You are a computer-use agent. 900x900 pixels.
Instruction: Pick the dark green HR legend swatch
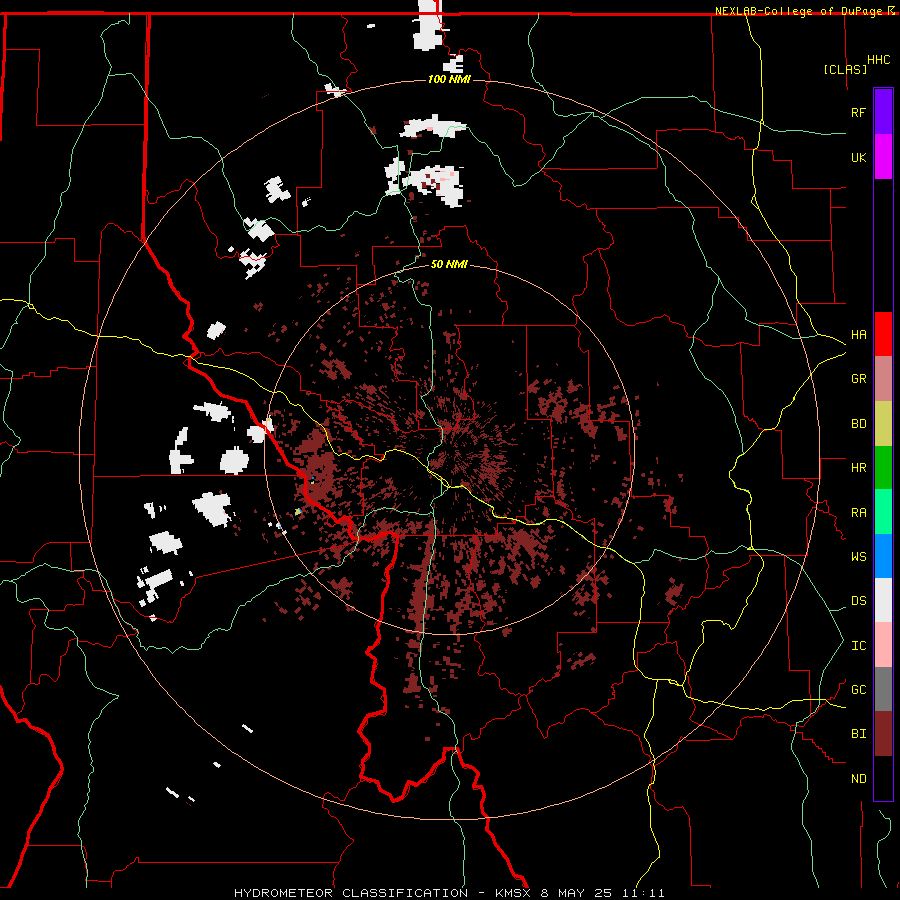883,467
